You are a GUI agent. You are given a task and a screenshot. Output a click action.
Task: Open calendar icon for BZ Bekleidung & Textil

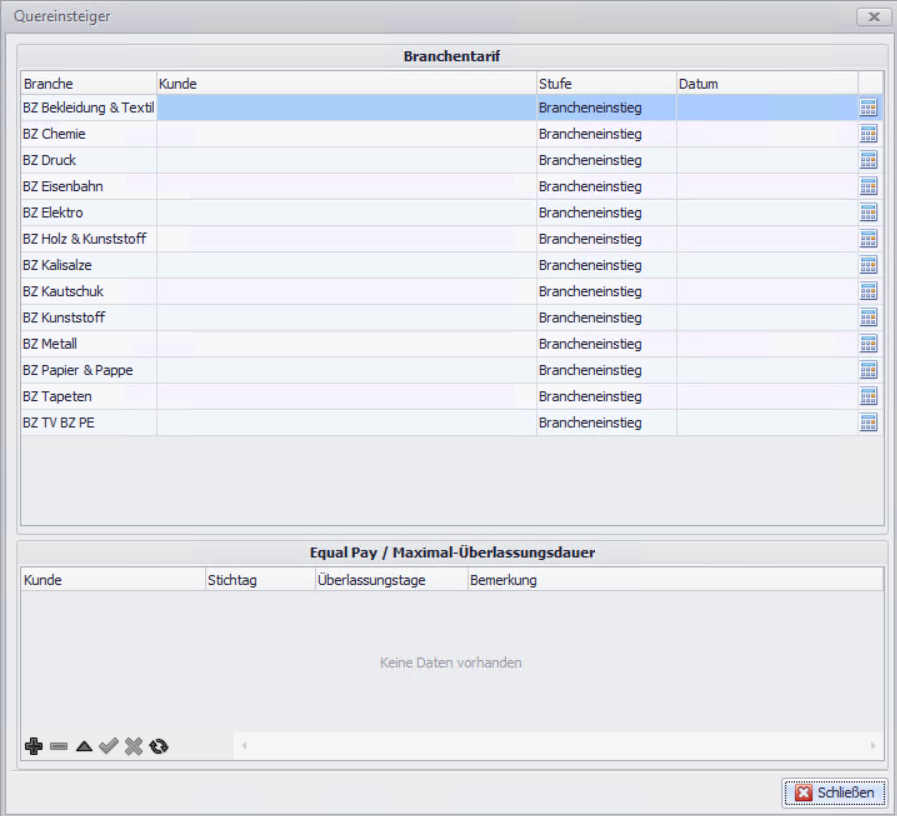(x=868, y=108)
